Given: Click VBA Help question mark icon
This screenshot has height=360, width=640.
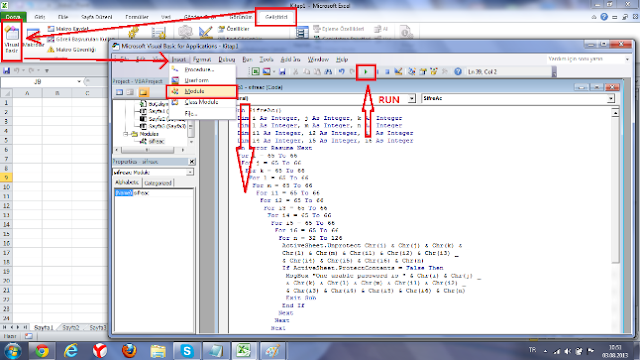Looking at the screenshot, I should point(458,72).
